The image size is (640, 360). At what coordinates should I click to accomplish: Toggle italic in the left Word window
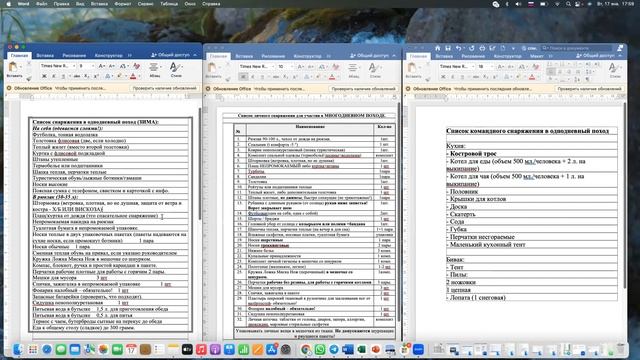[53, 76]
